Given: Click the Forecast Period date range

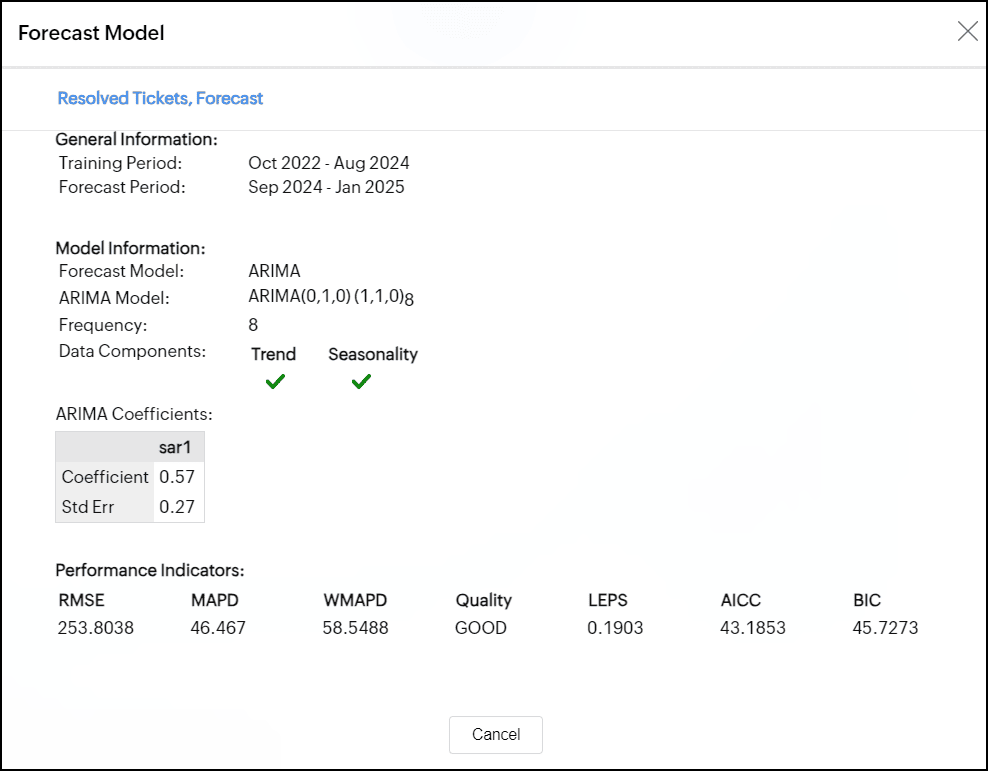Looking at the screenshot, I should coord(326,187).
